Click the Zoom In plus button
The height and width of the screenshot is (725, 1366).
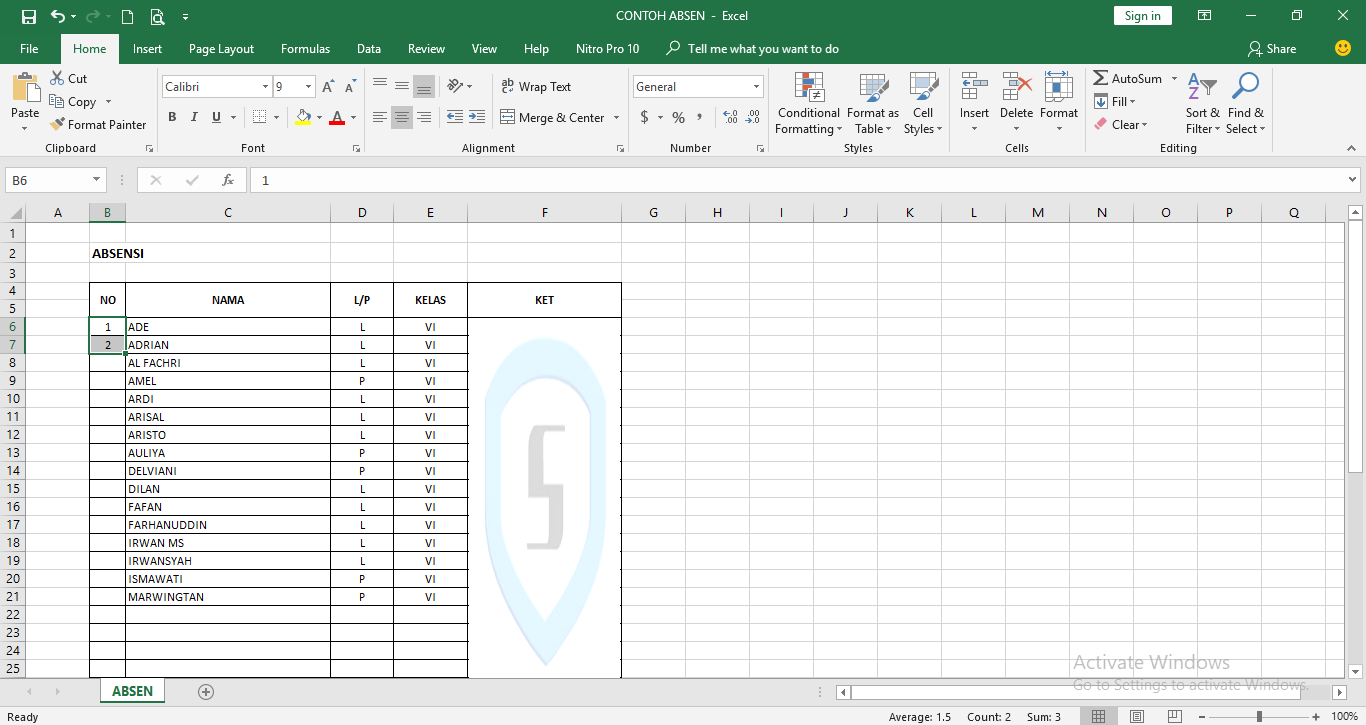pyautogui.click(x=1316, y=716)
